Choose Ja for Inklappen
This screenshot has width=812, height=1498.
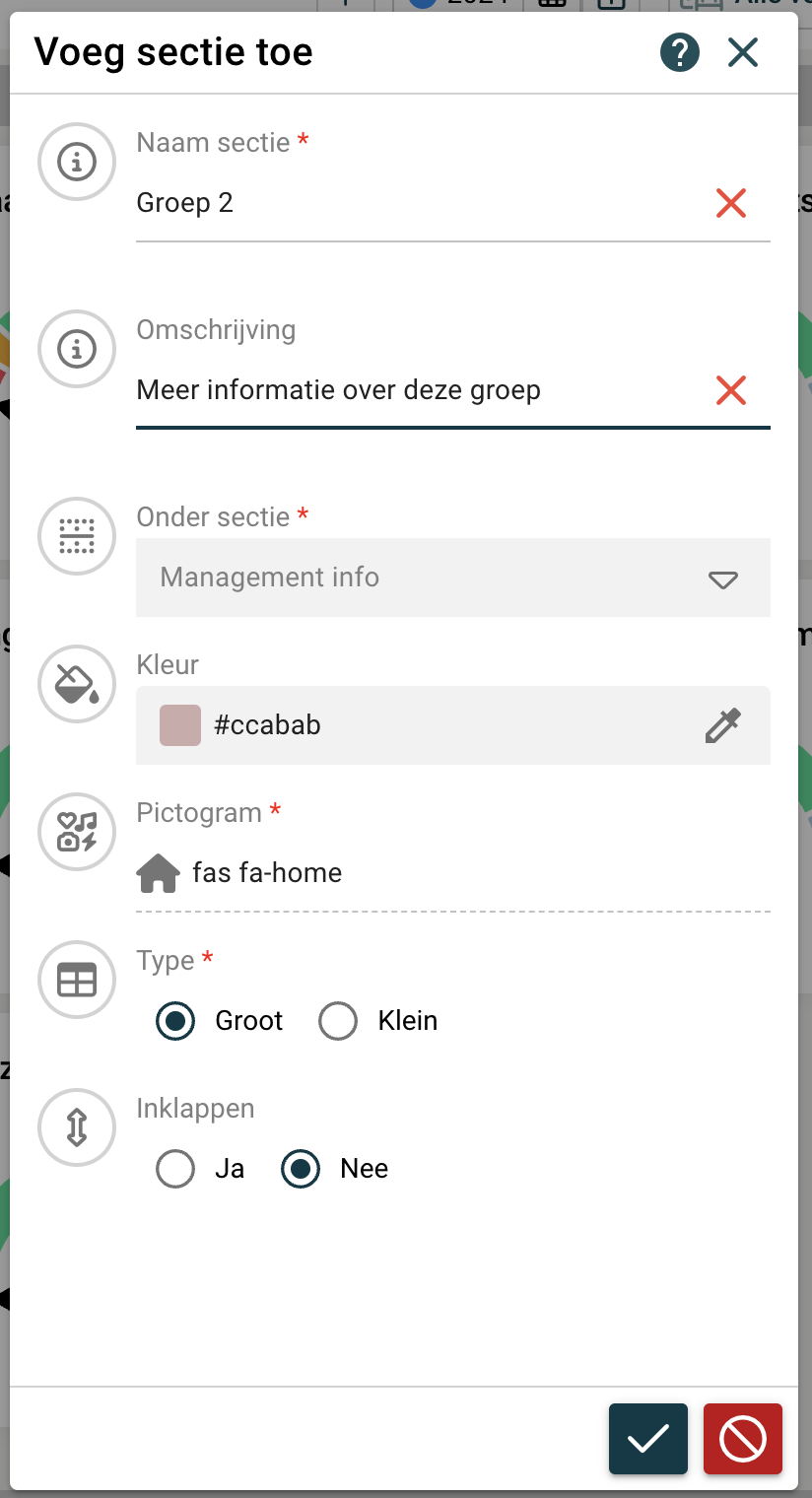click(x=175, y=1169)
